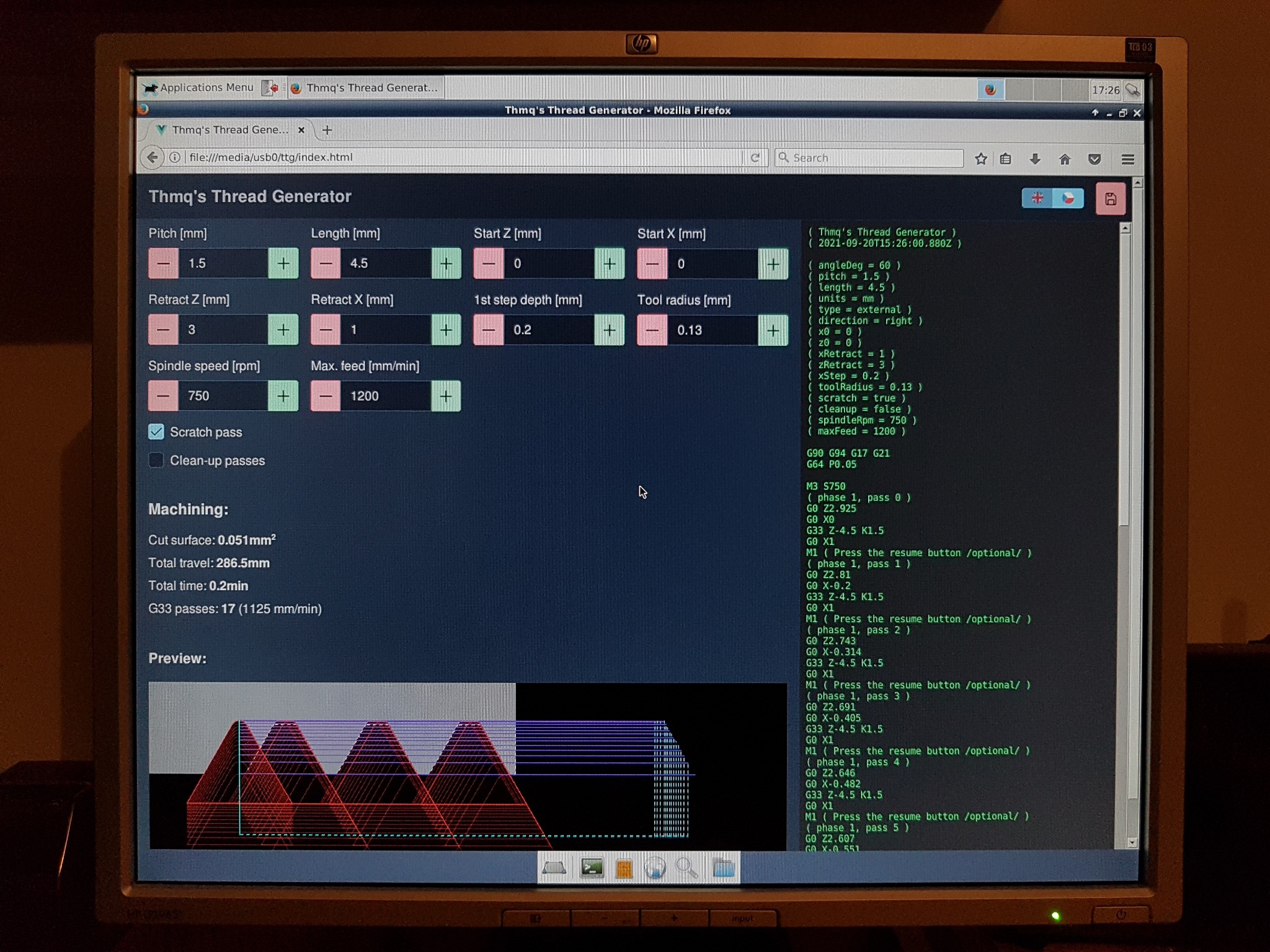Increase Spindle speed with plus button
The image size is (1270, 952).
coord(283,396)
